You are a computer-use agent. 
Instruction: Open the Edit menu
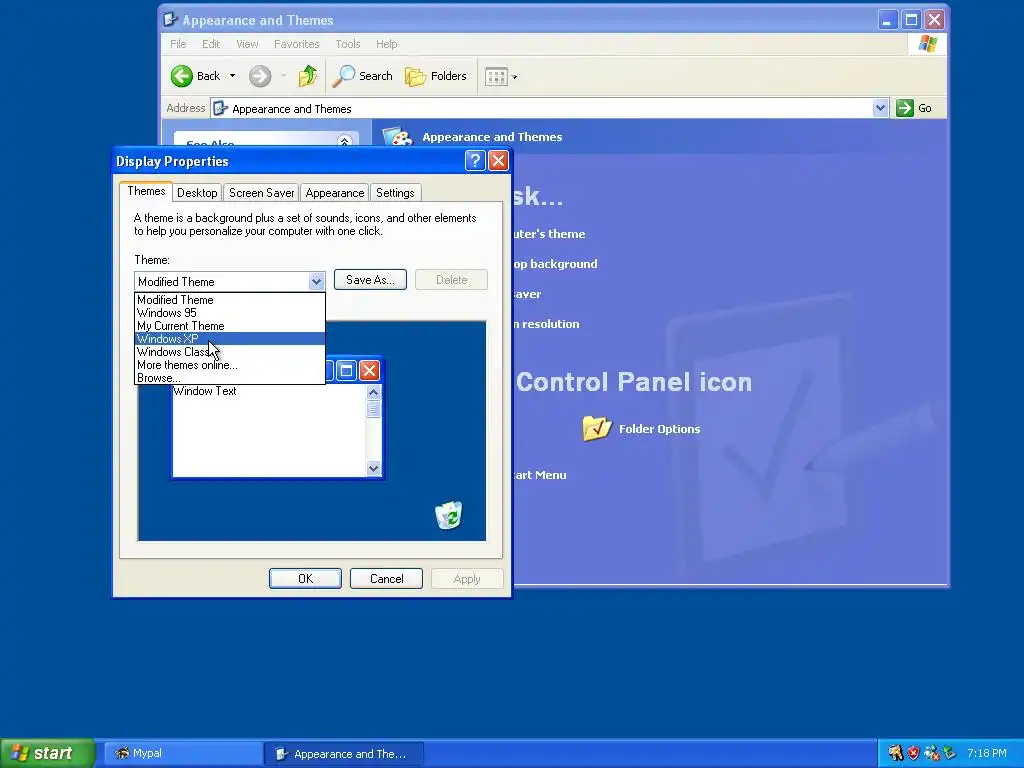click(211, 44)
